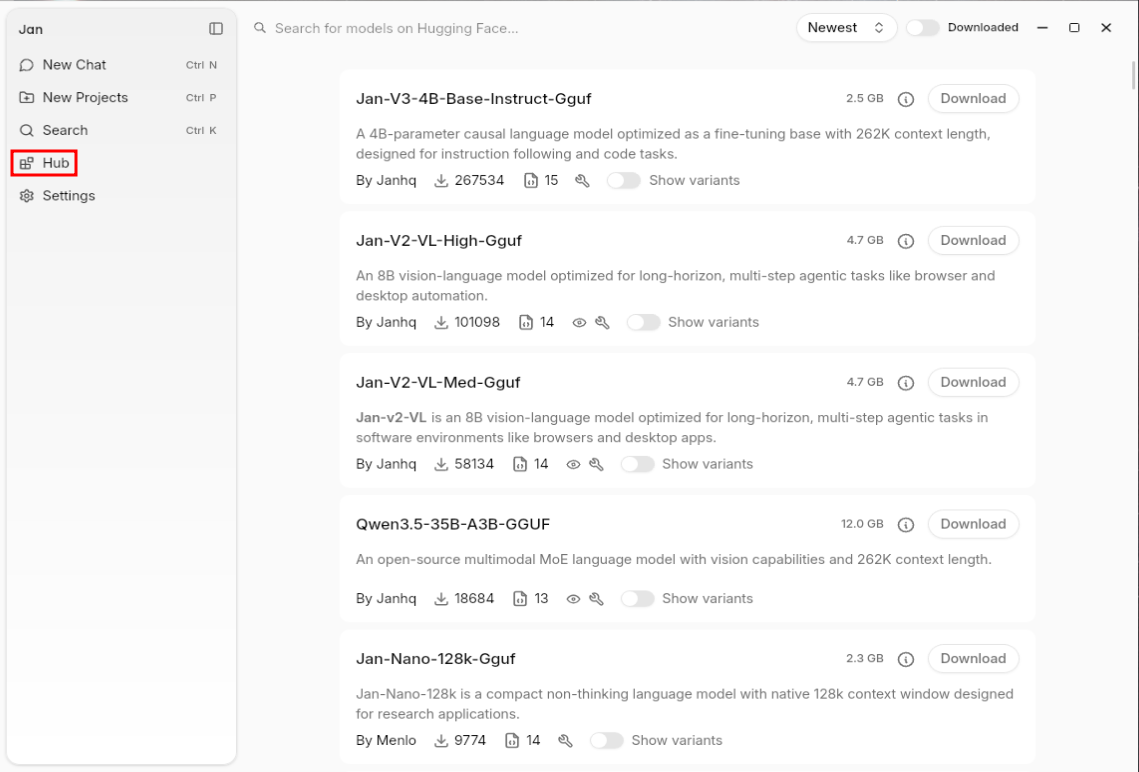Open info for Qwen3.5-35B-A3B-GGUF
The image size is (1139, 772).
pos(905,524)
